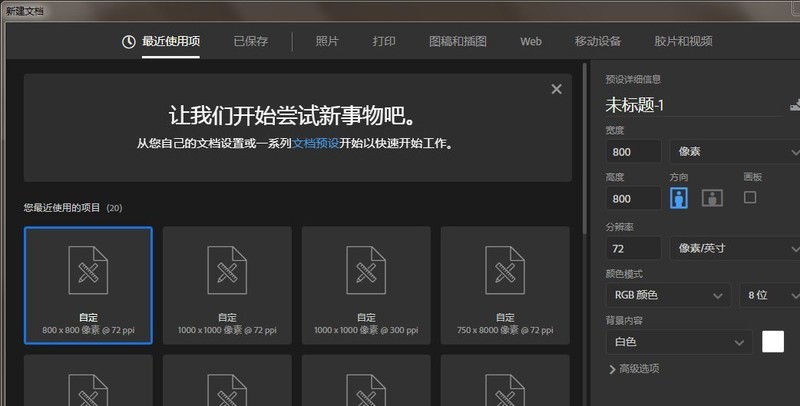The width and height of the screenshot is (800, 406).
Task: Open the 8 位 bit depth dropdown
Action: [x=768, y=295]
